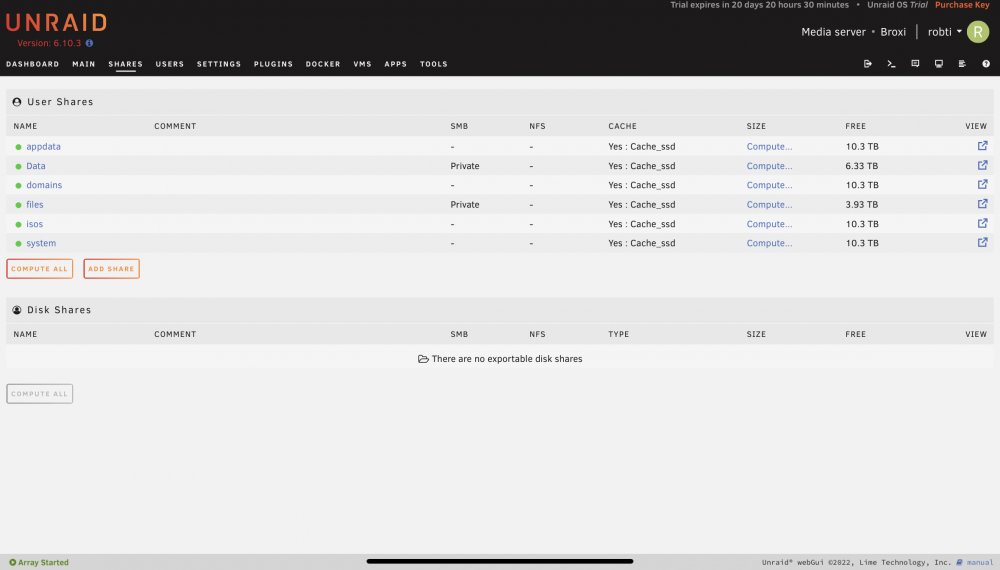
Task: Open the system info monitor icon
Action: pos(939,64)
